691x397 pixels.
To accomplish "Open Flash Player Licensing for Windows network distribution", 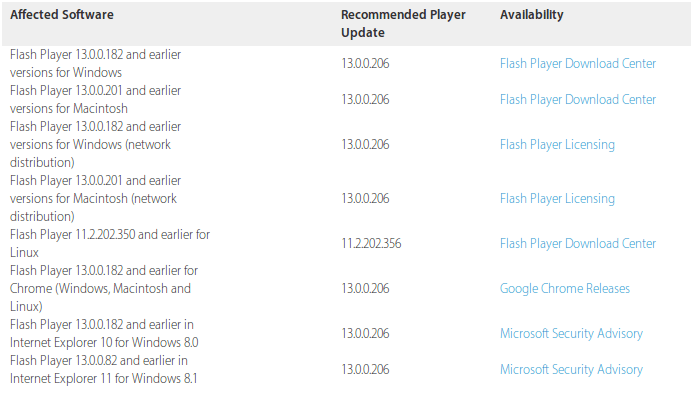I will pos(557,145).
